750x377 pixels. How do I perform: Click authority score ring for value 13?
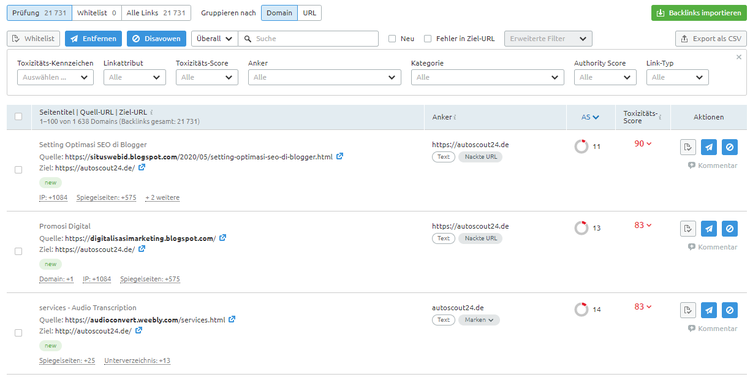[581, 228]
